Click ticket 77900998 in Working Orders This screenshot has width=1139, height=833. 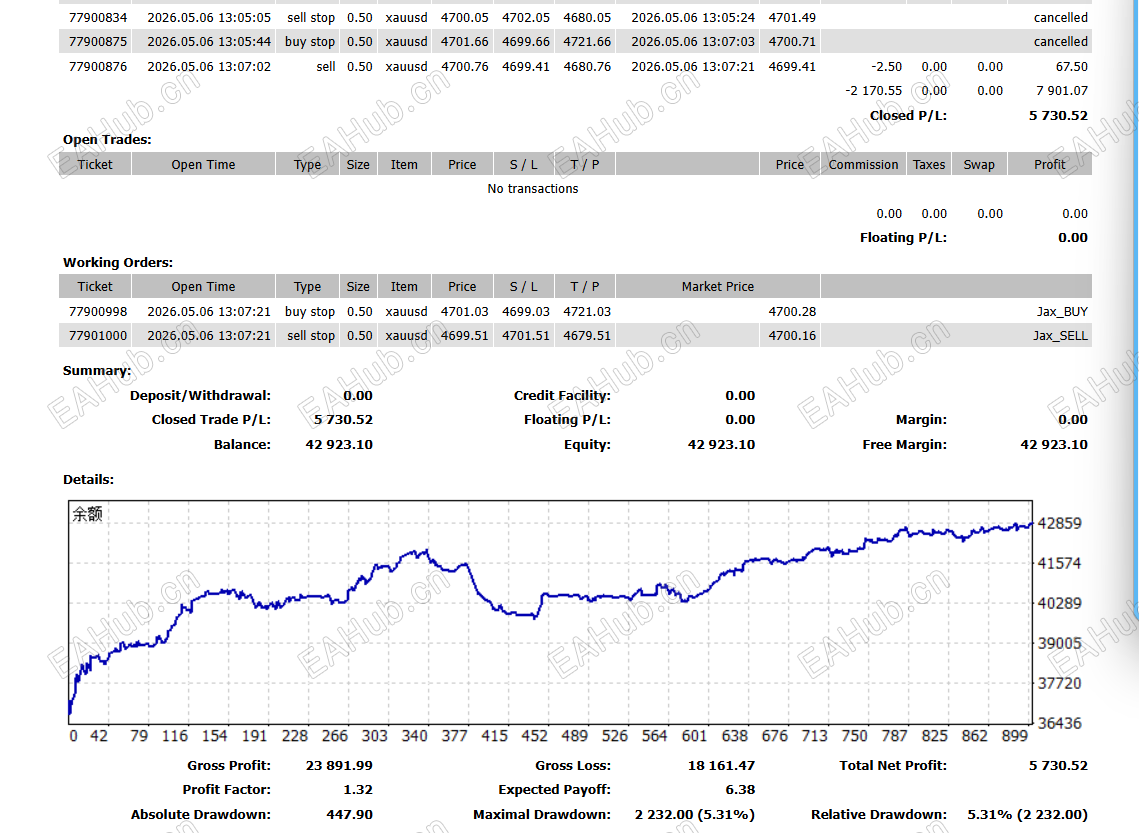pos(97,312)
